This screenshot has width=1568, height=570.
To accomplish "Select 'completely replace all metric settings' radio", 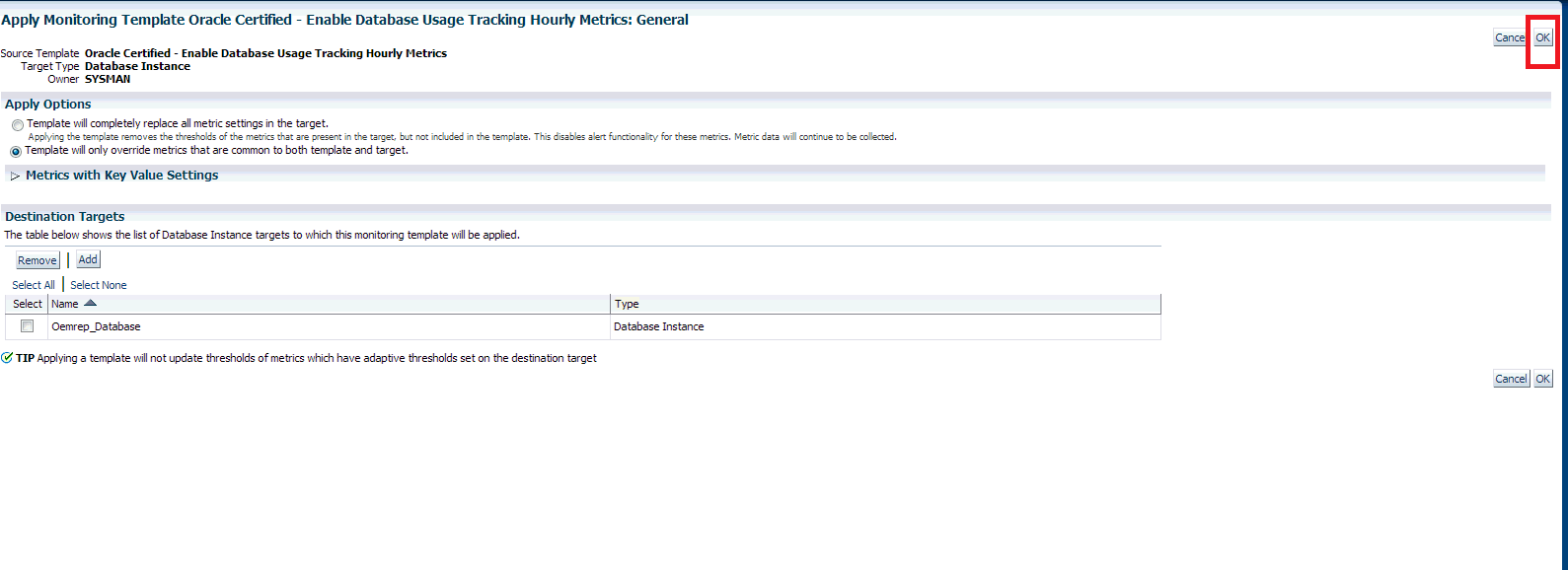I will [18, 125].
